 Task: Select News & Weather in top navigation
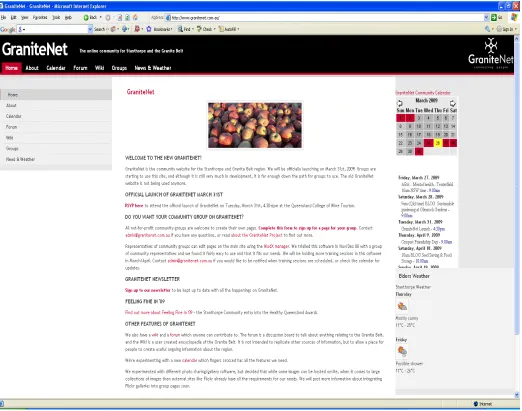click(153, 68)
